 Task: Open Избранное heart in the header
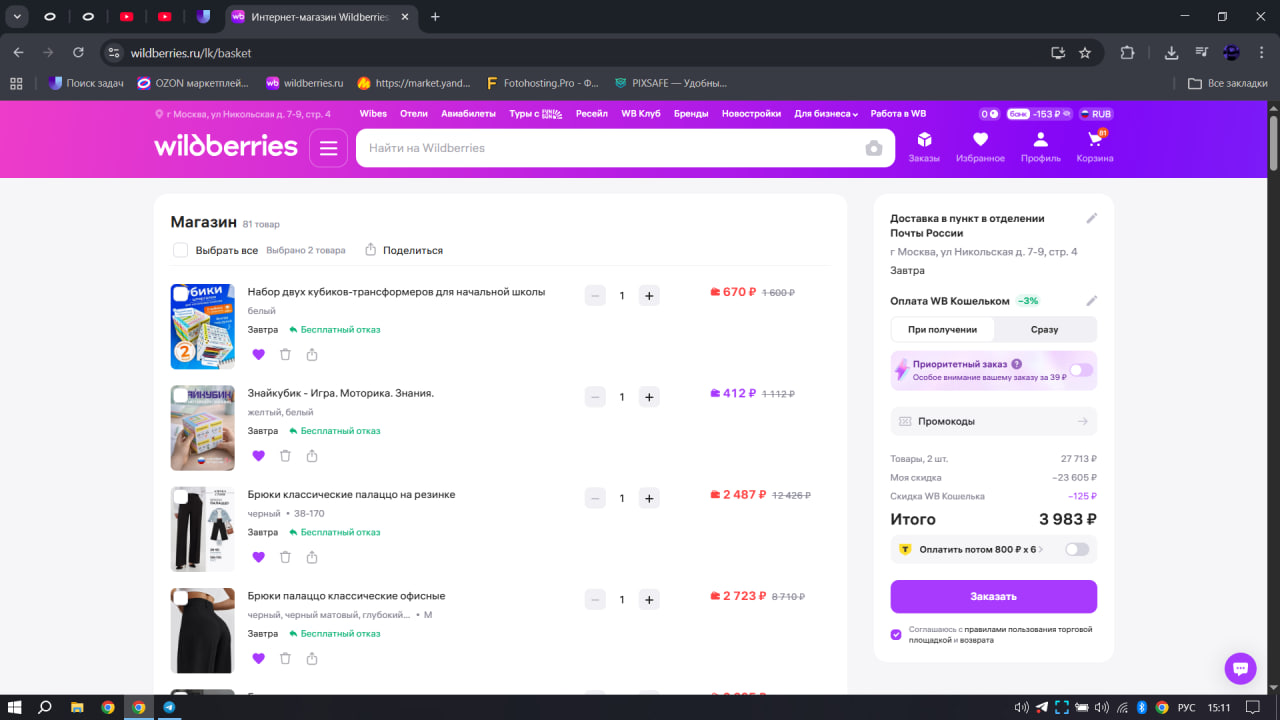pyautogui.click(x=980, y=147)
